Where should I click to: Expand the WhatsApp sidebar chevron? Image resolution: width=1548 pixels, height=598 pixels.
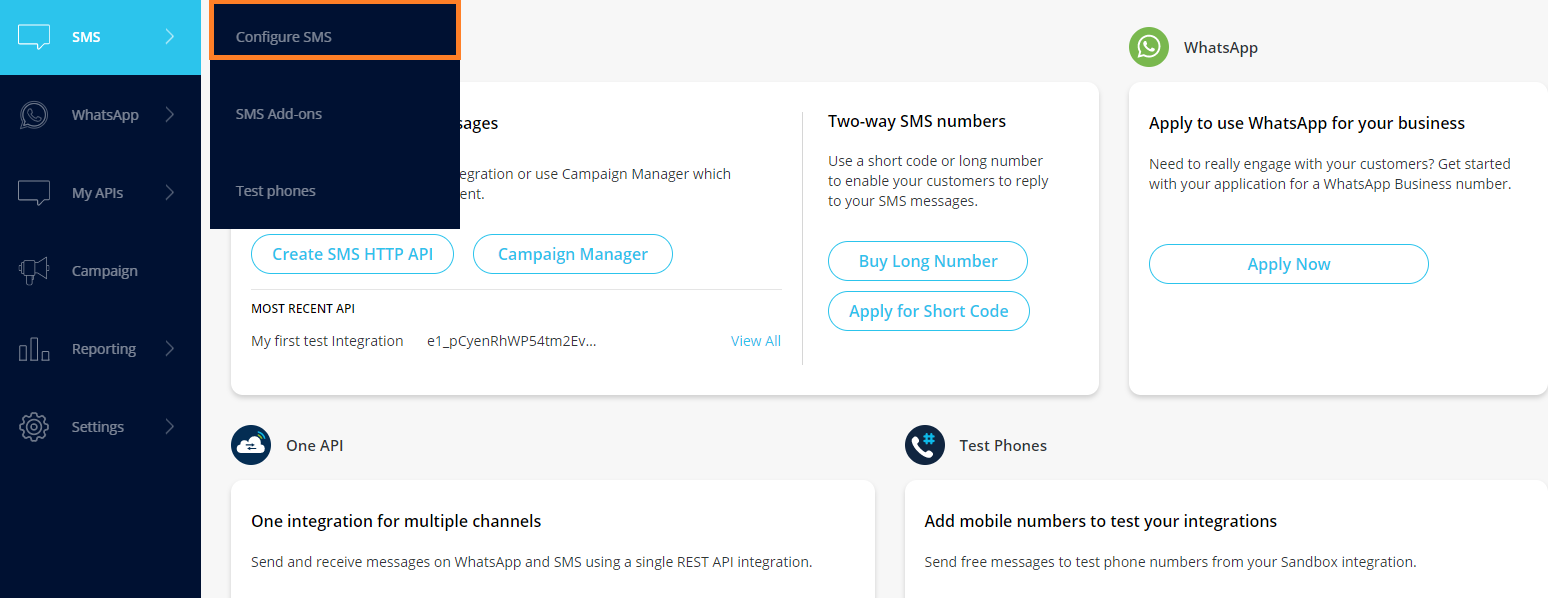click(170, 115)
